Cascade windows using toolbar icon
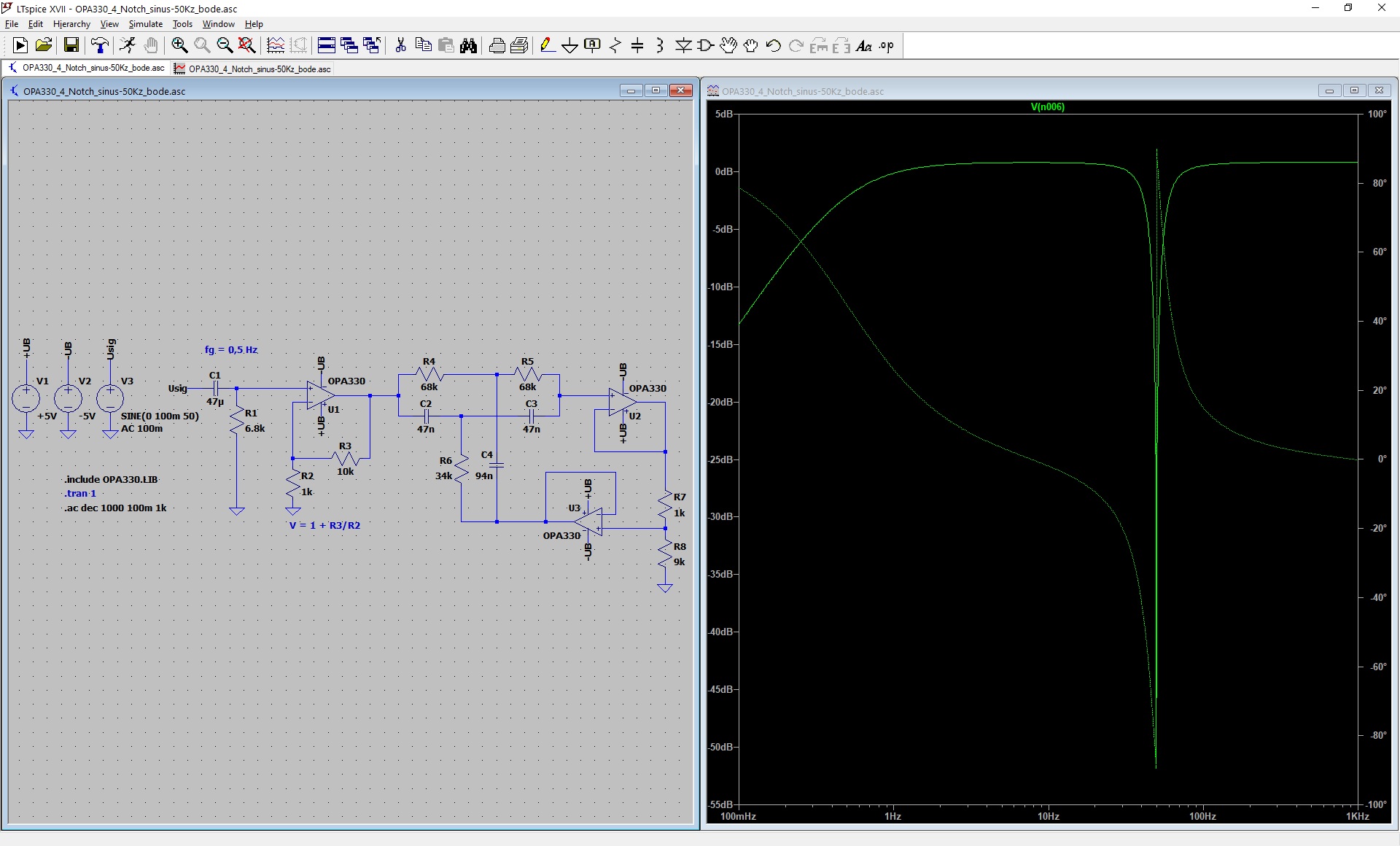This screenshot has width=1400, height=846. [x=349, y=46]
